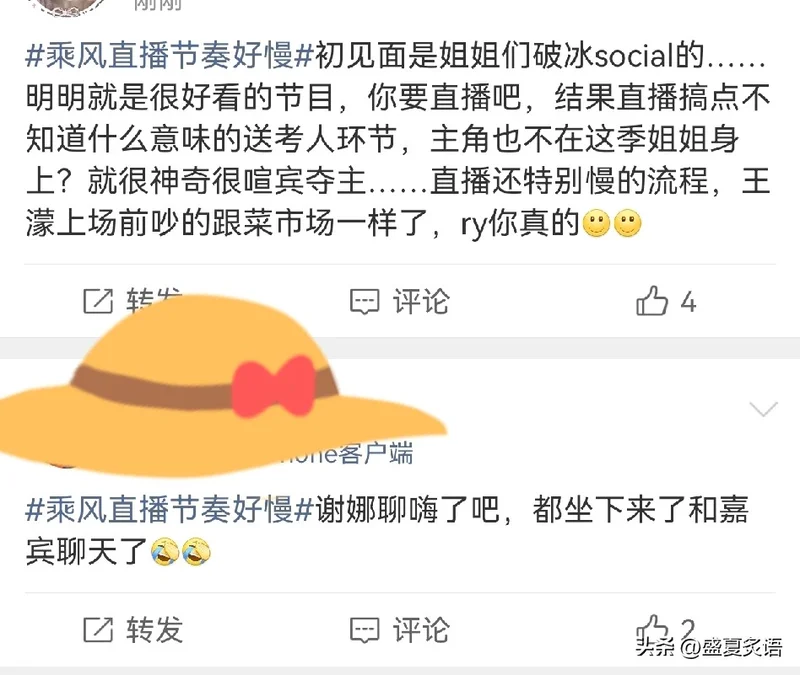Click the 头条 @盛夏炙语 watermark
The width and height of the screenshot is (800, 675).
click(709, 647)
